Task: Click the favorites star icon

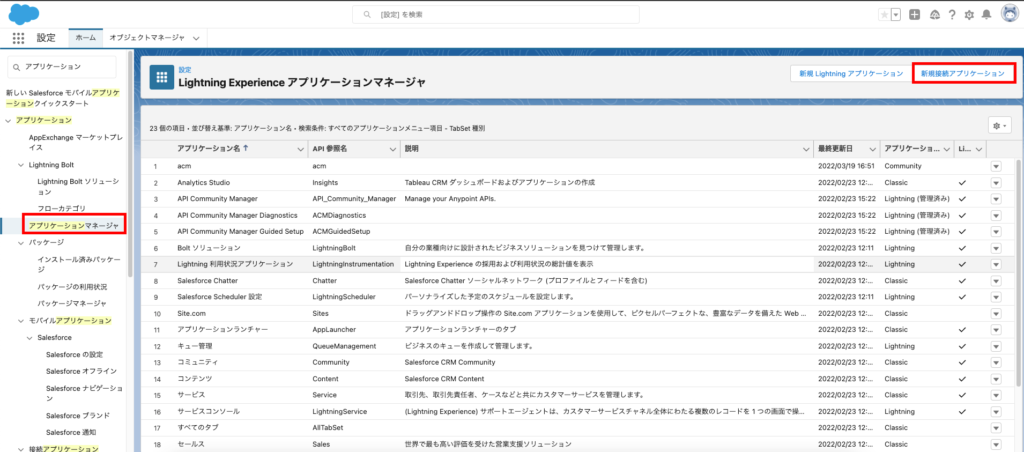Action: click(x=883, y=14)
